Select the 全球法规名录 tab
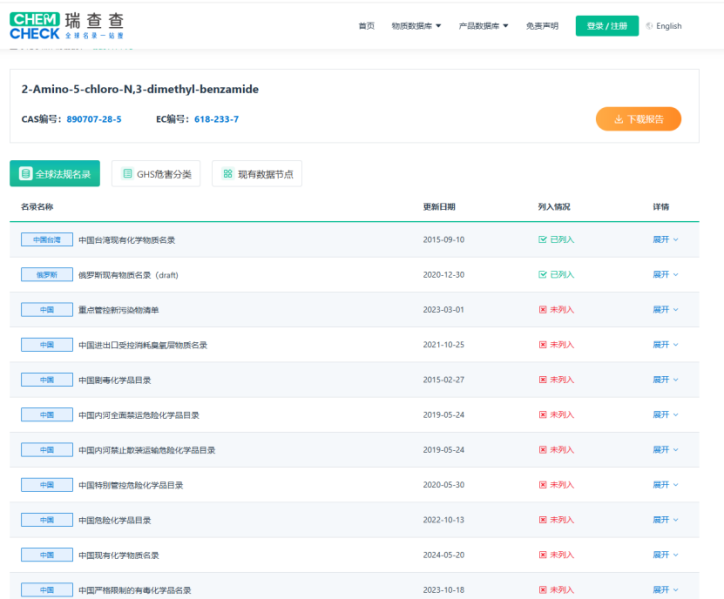 pyautogui.click(x=54, y=174)
